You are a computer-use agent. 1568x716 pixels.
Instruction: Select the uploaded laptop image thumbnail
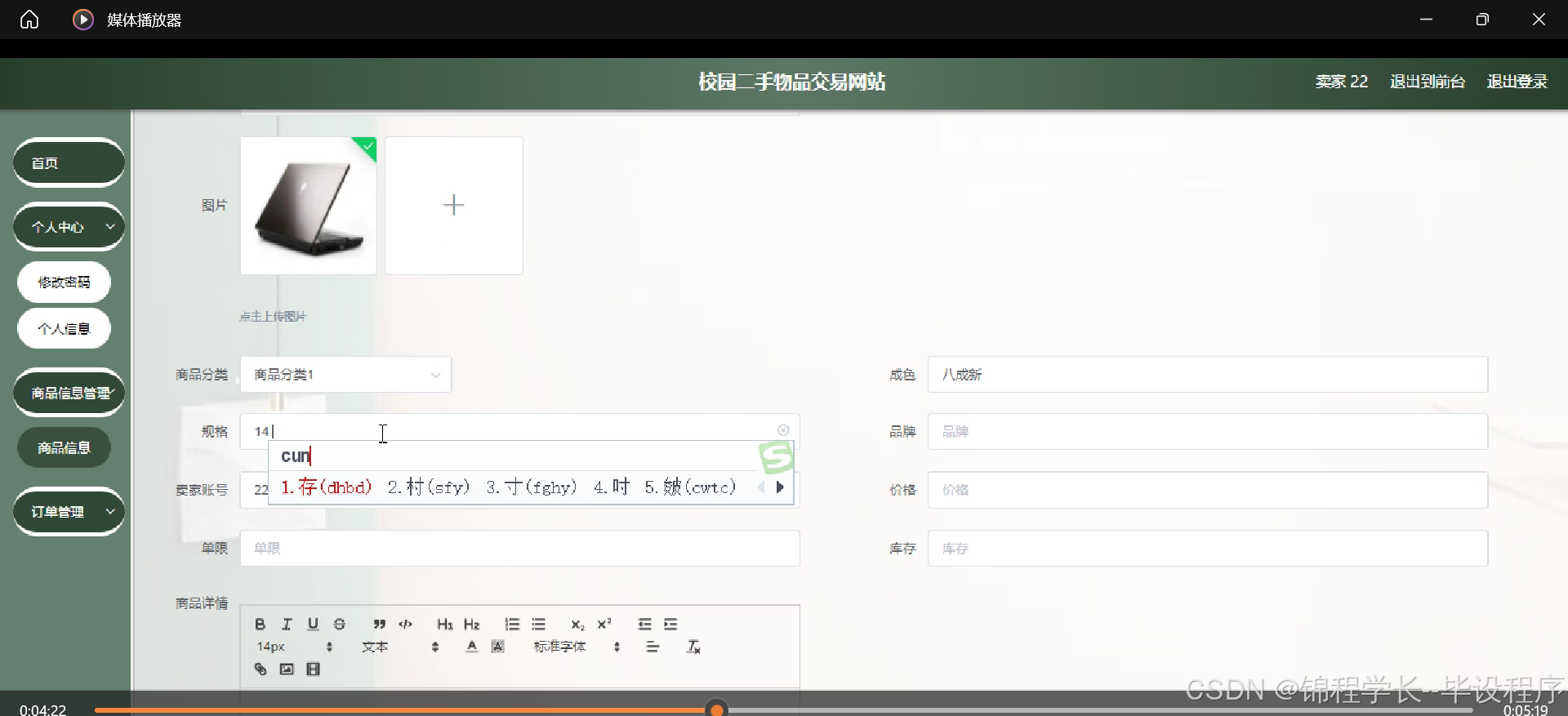(x=309, y=206)
